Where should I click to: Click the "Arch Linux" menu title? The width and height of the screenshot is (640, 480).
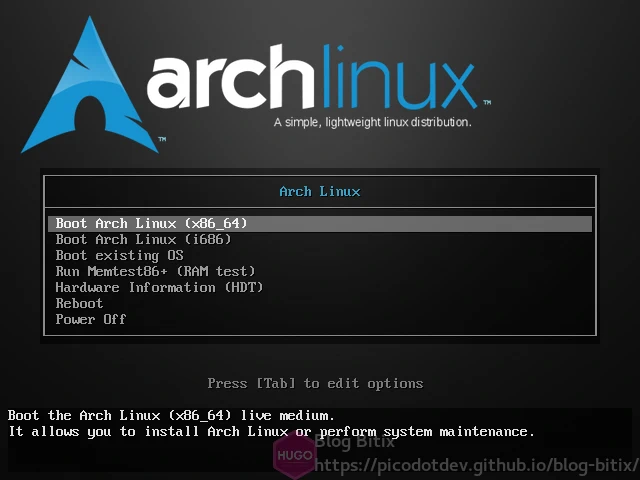coord(319,191)
